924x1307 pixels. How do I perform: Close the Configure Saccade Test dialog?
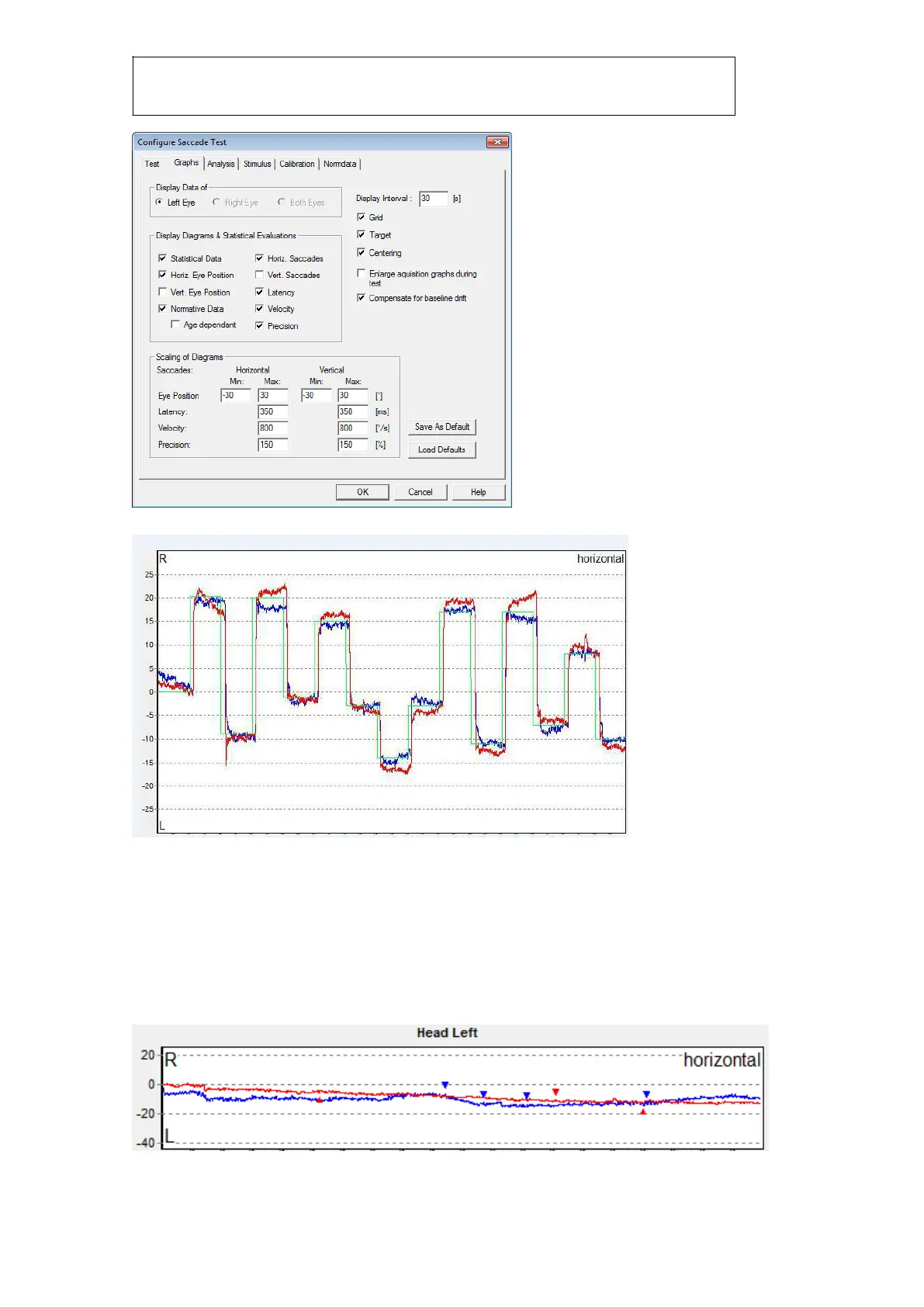(497, 142)
